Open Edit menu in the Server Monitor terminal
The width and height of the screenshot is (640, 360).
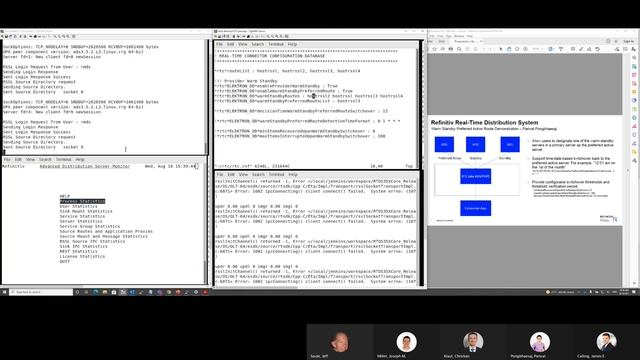(x=18, y=160)
